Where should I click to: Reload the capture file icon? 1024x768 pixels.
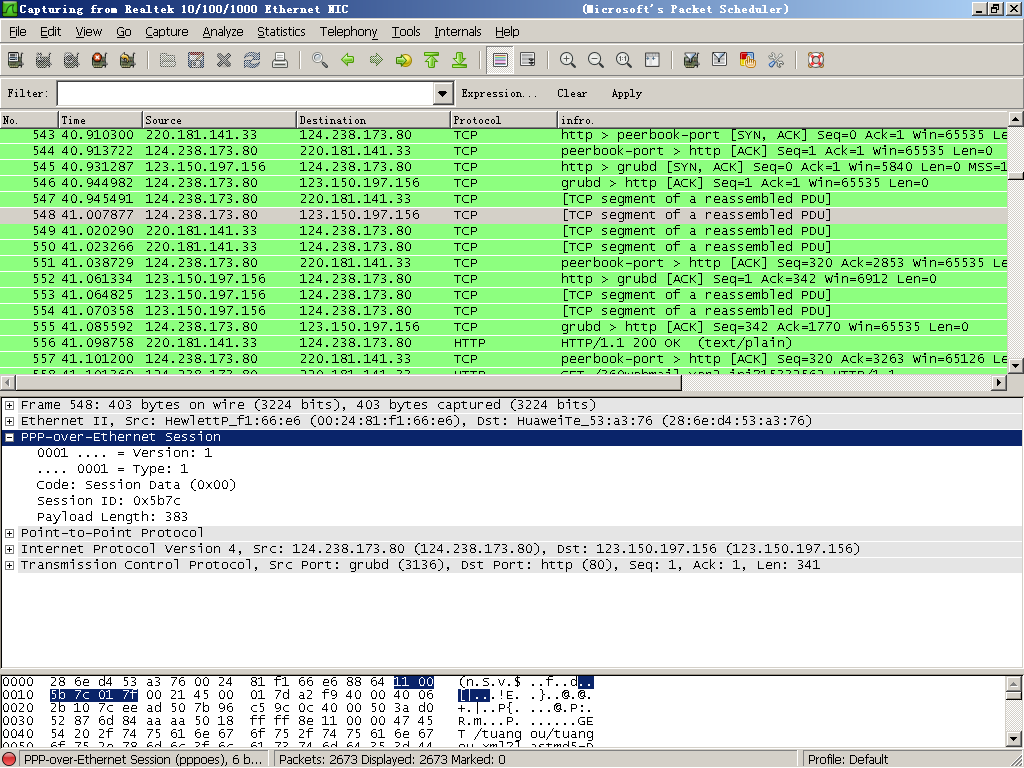(x=252, y=60)
